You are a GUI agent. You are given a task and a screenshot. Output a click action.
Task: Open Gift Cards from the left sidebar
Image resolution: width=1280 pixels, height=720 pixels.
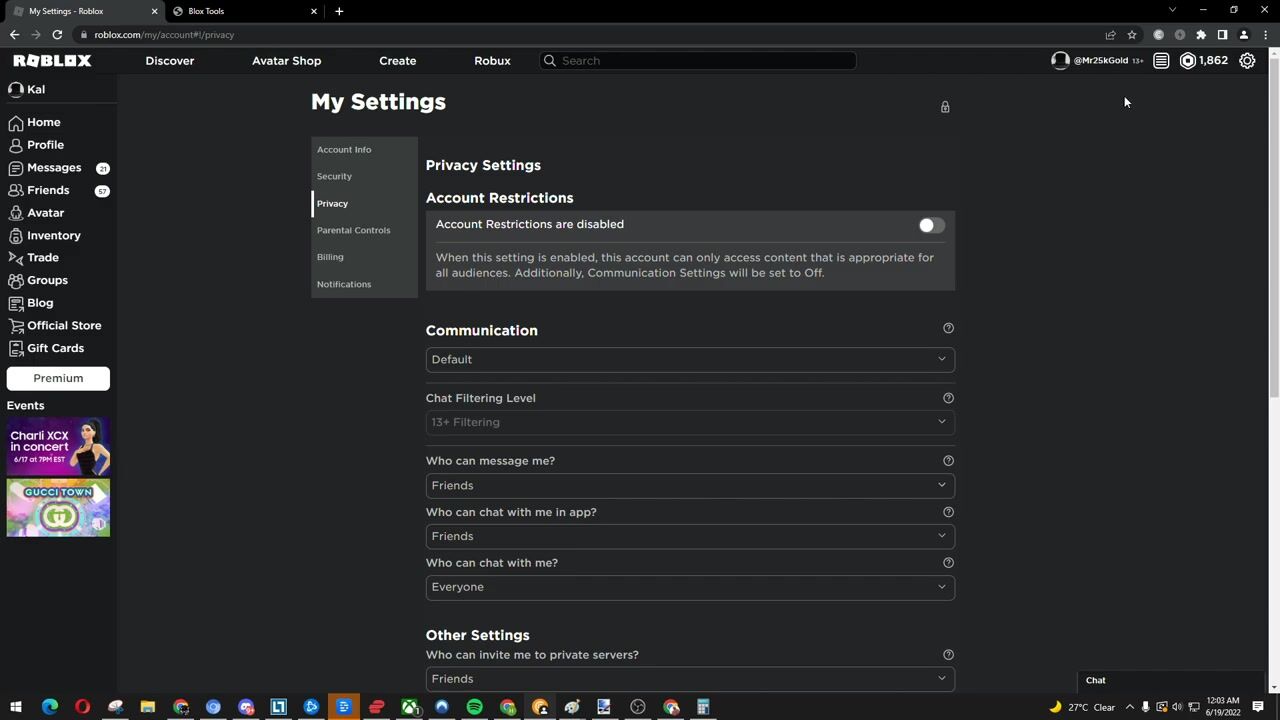(x=46, y=349)
